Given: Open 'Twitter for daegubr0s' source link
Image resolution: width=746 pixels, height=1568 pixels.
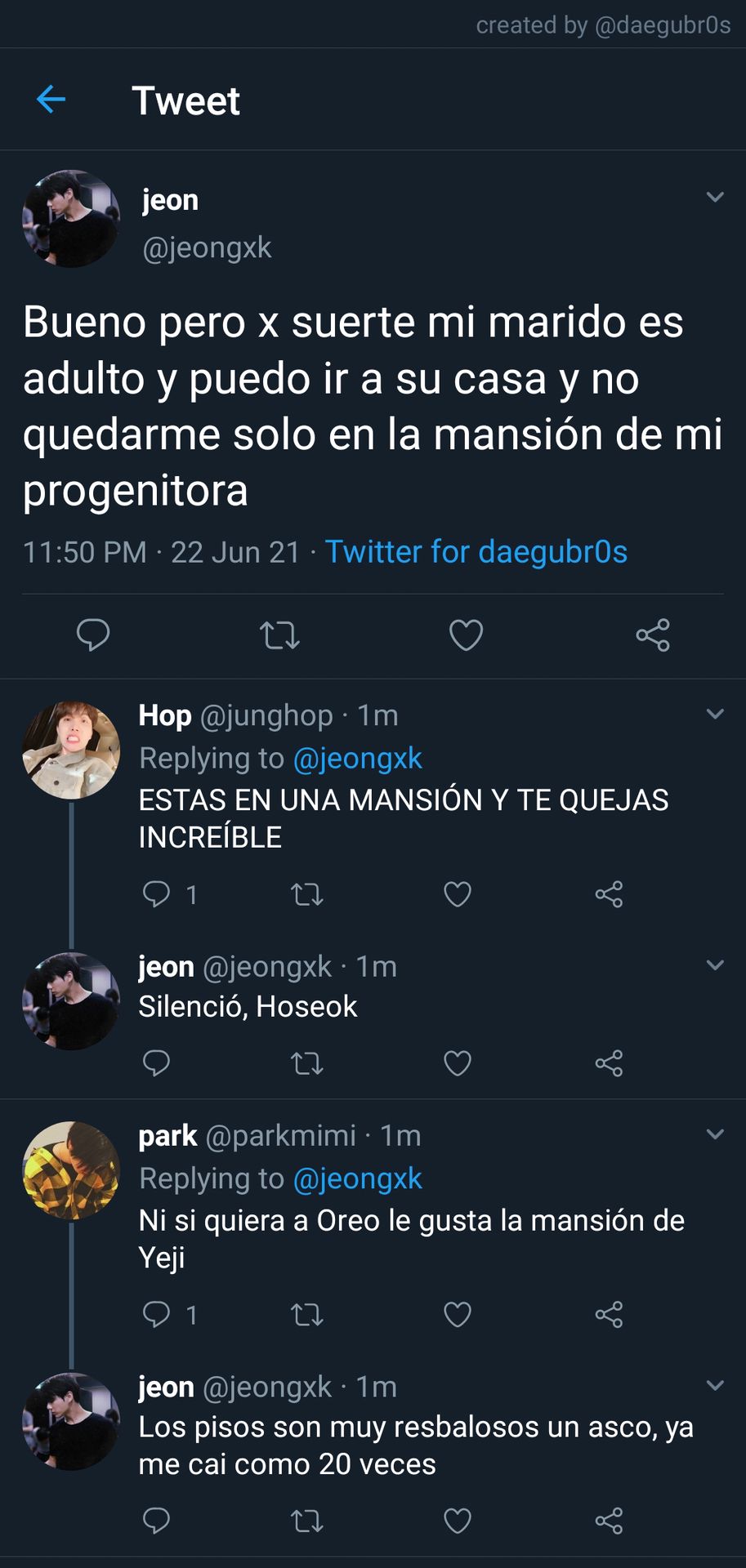Looking at the screenshot, I should pos(476,551).
